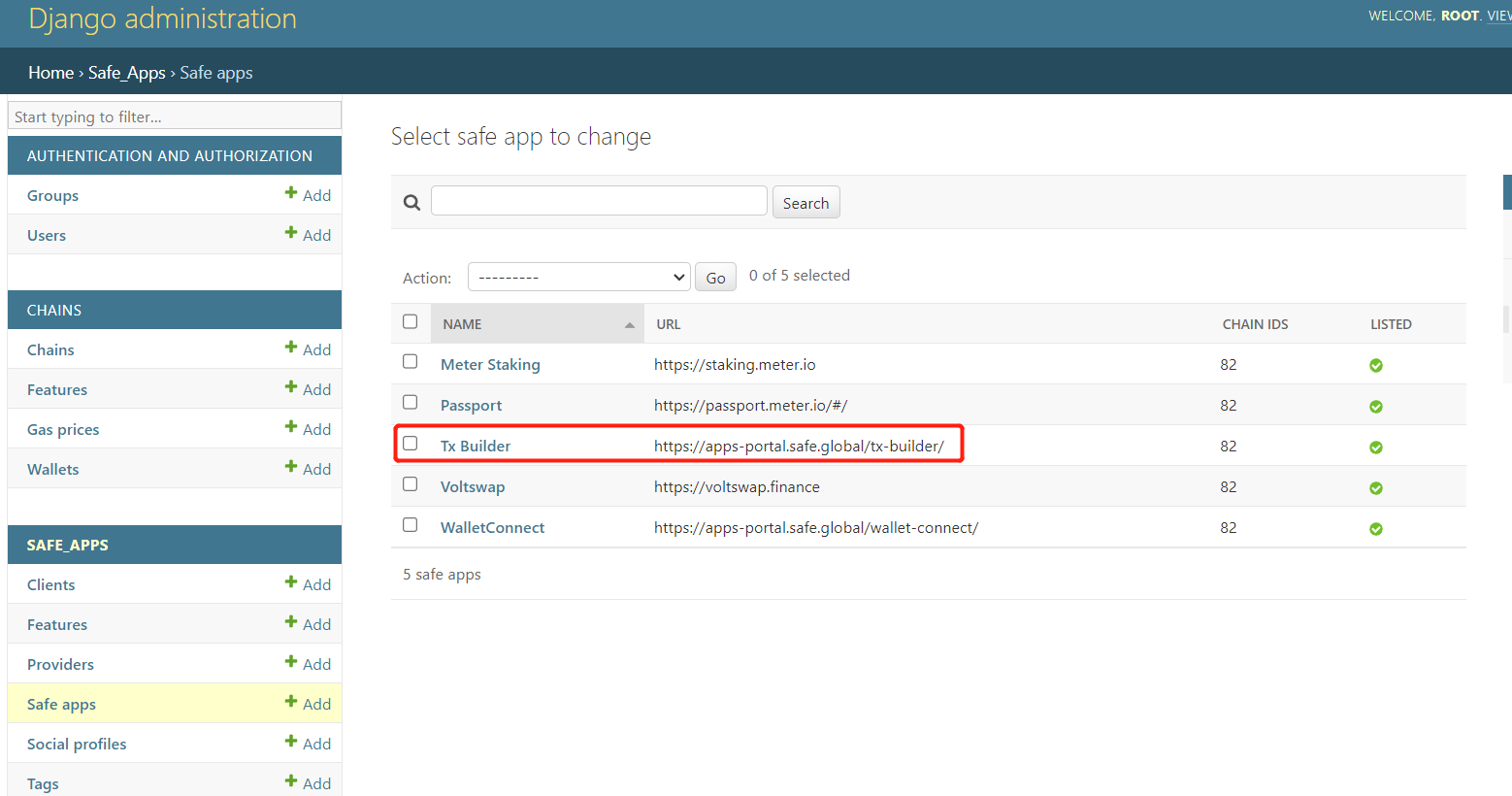Open the Action dropdown
The height and width of the screenshot is (796, 1512).
[x=578, y=277]
